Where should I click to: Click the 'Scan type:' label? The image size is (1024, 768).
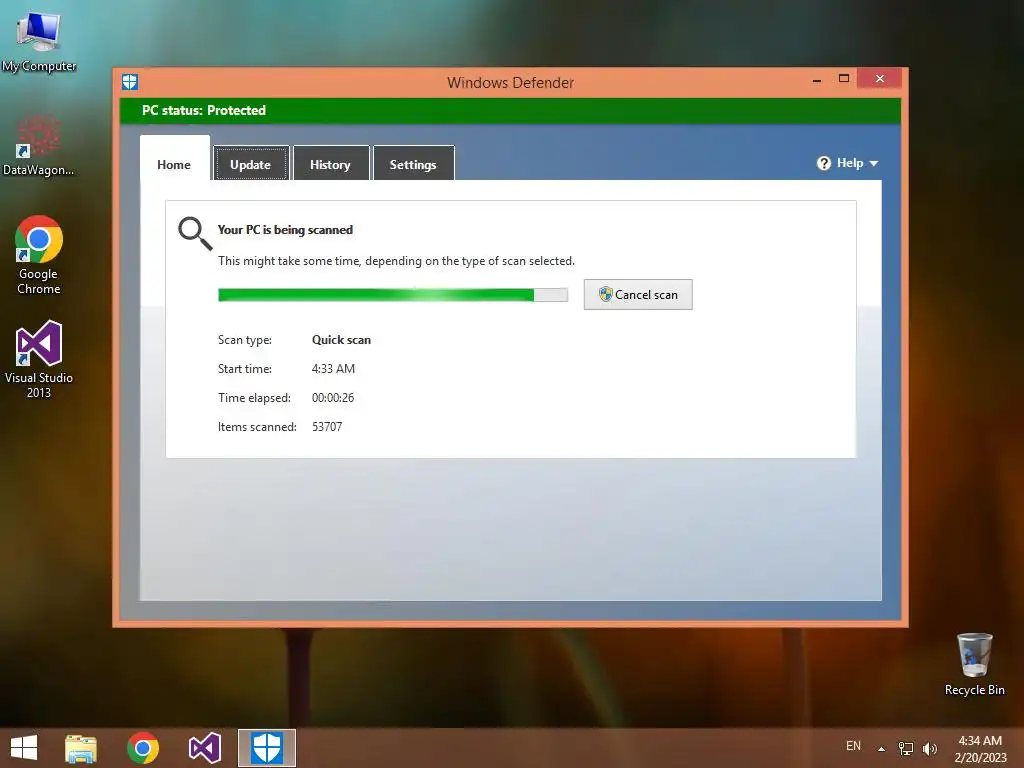pos(245,340)
